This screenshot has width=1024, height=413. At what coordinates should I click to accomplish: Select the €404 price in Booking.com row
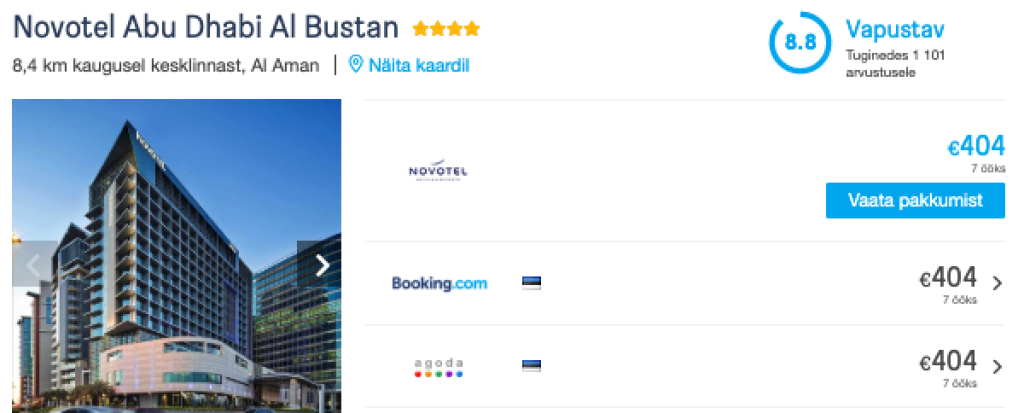[948, 279]
